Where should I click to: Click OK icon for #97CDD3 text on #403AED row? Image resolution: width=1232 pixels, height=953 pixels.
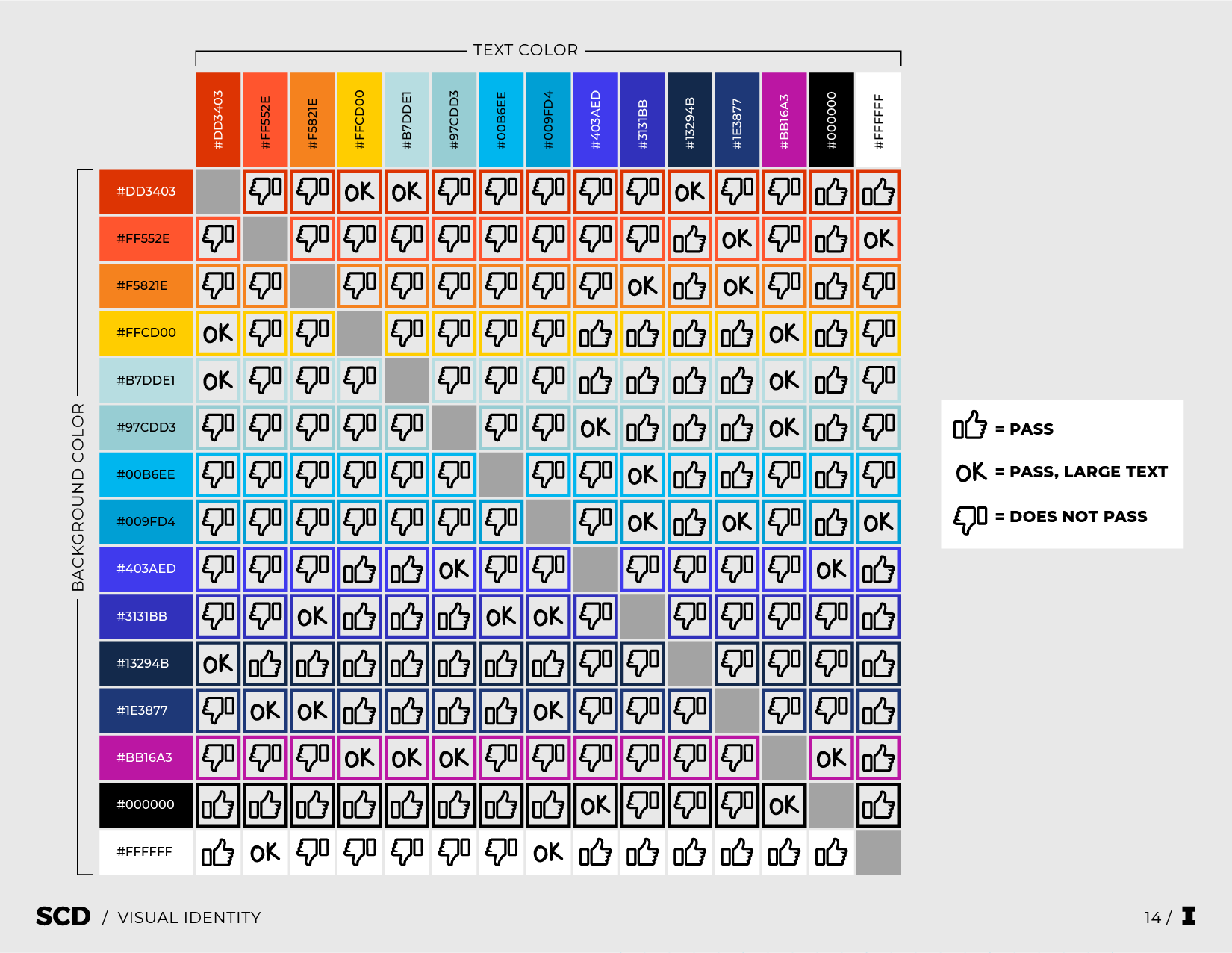(x=454, y=569)
